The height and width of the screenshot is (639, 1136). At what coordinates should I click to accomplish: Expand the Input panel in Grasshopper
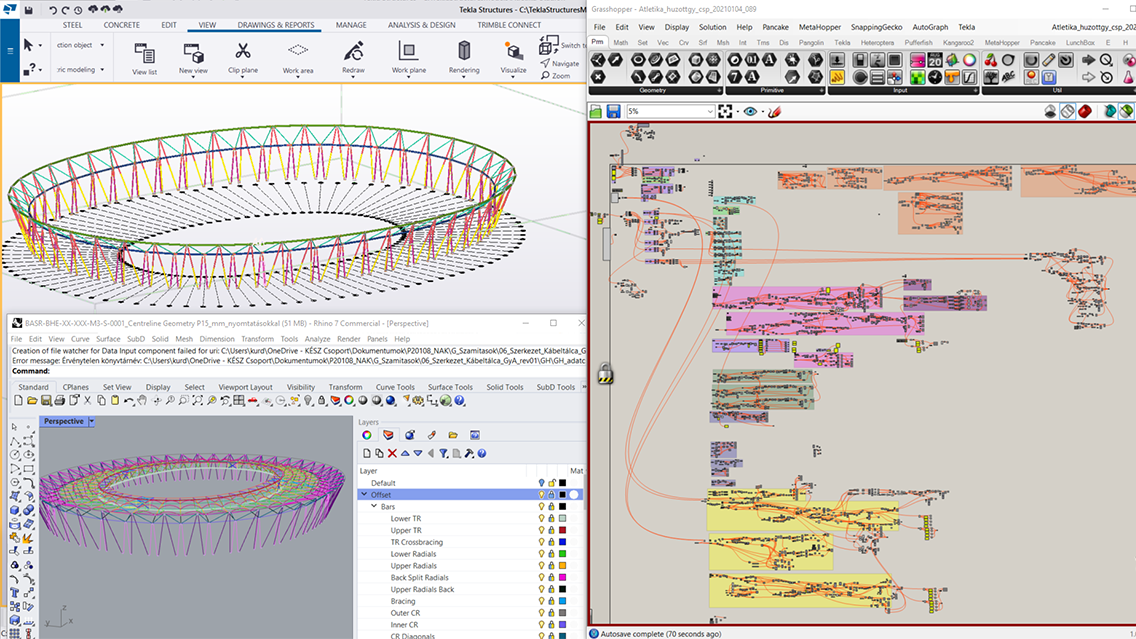coord(974,91)
